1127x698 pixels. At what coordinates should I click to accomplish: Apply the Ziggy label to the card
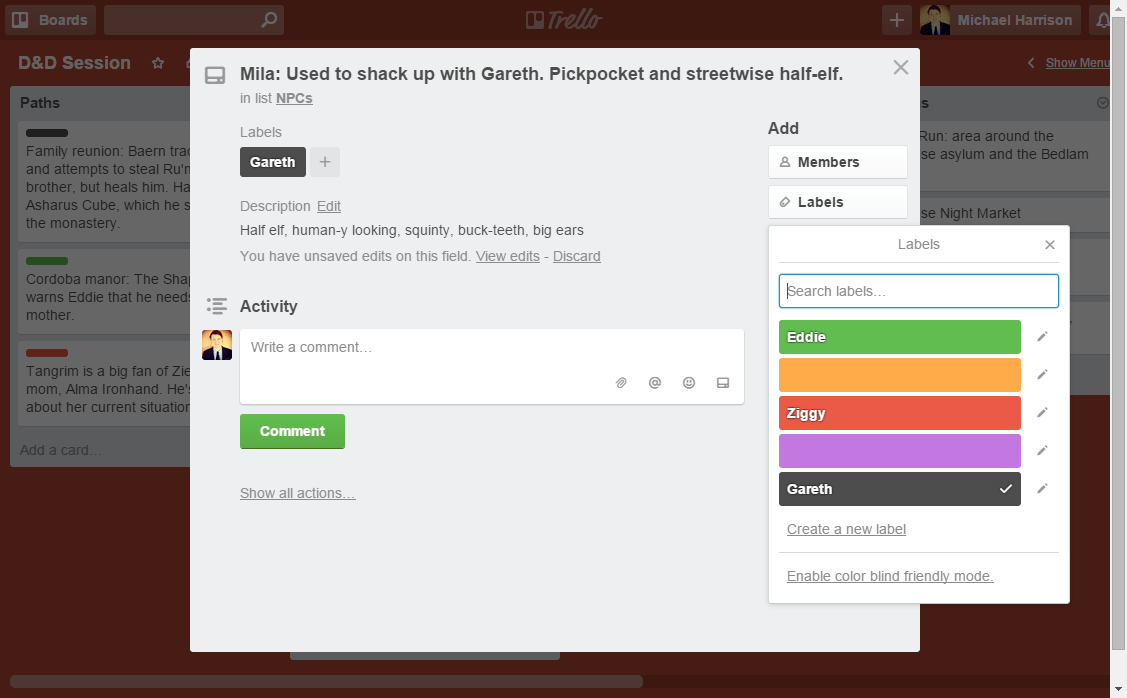(899, 412)
